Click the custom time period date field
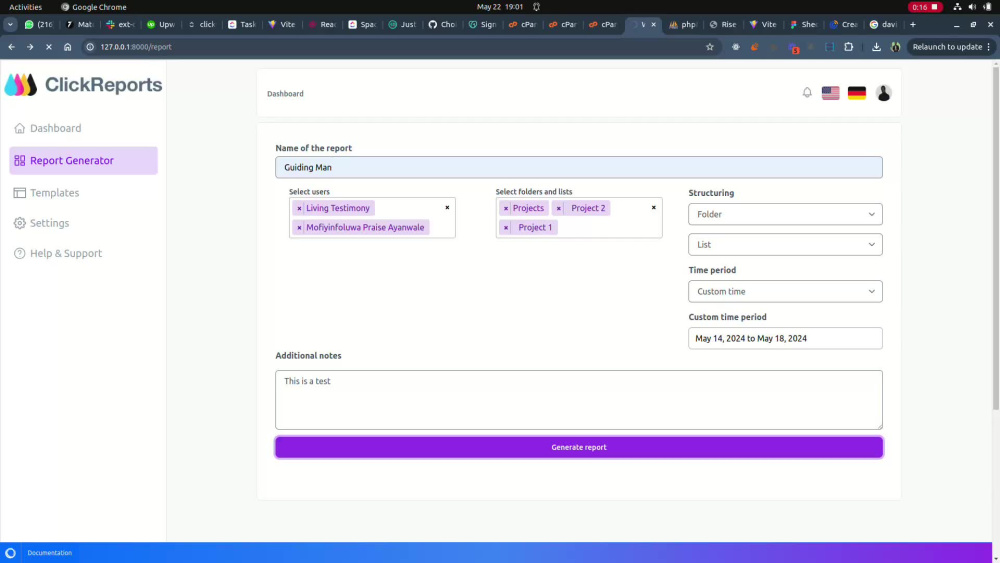The height and width of the screenshot is (563, 1000). (785, 339)
